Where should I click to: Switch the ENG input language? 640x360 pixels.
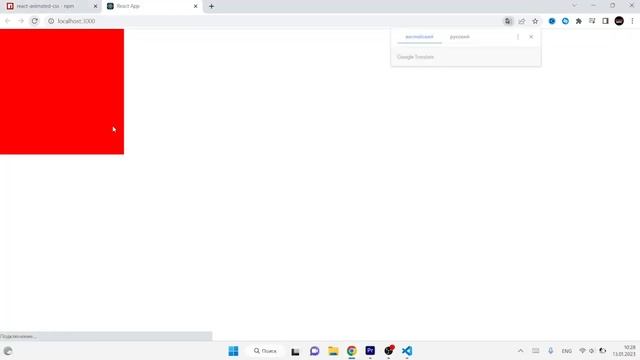click(x=567, y=351)
